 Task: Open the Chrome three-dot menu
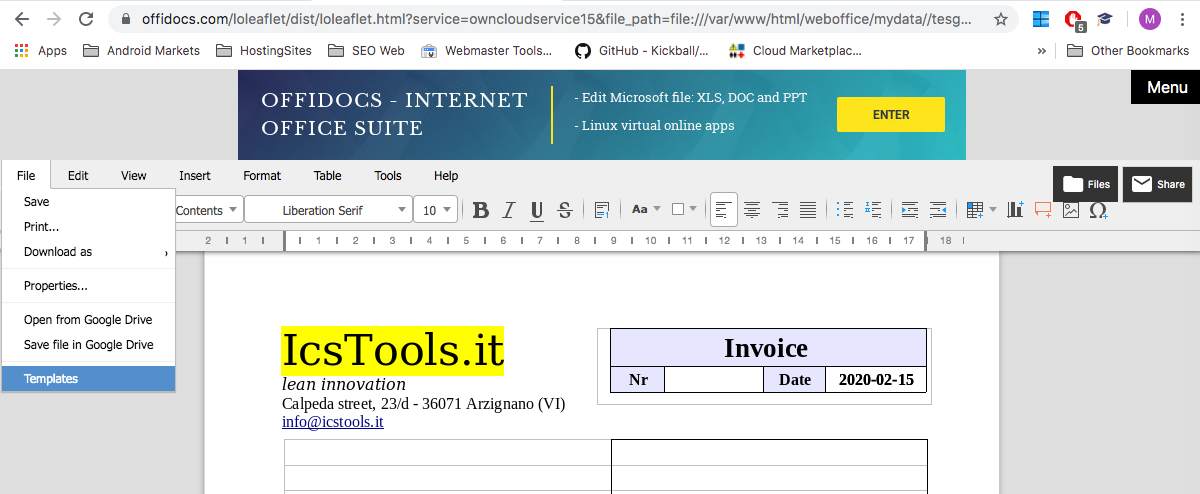tap(1182, 19)
